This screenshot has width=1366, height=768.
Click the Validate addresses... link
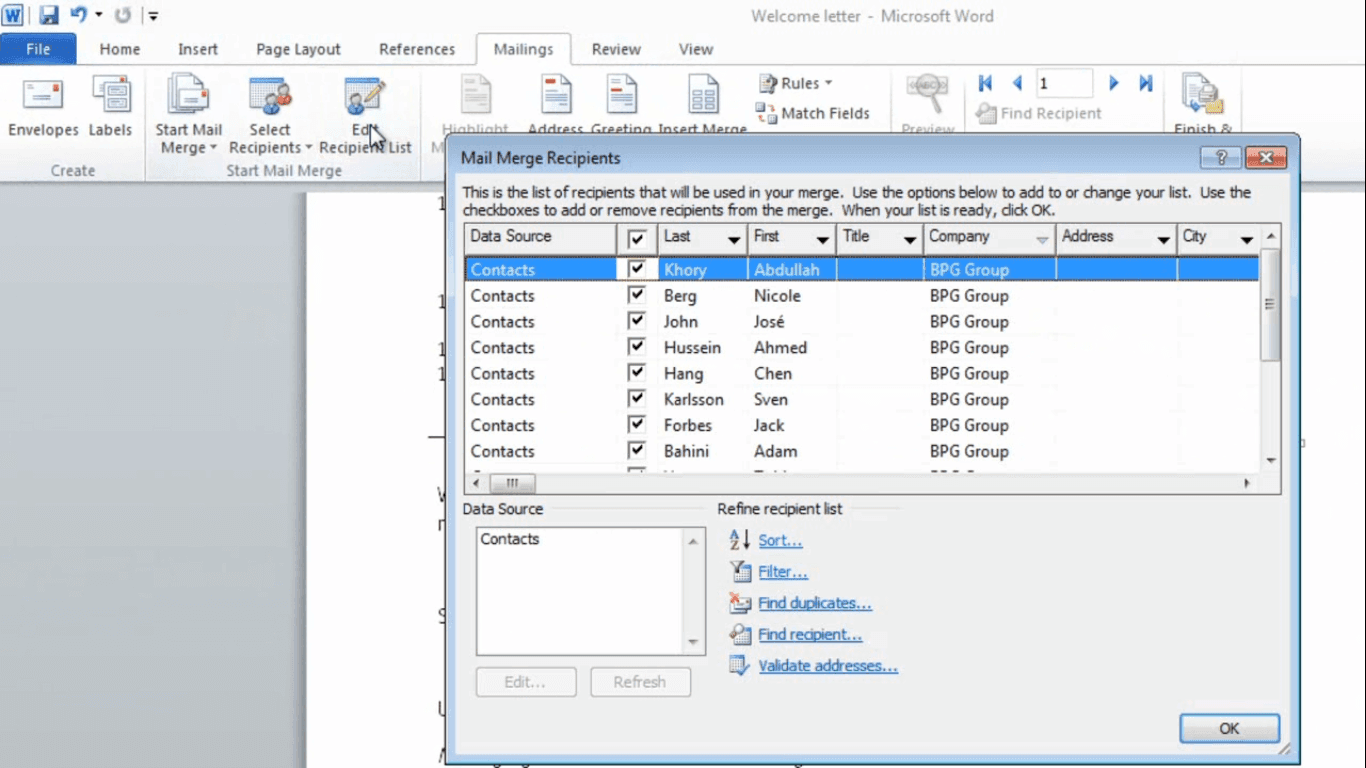click(828, 666)
